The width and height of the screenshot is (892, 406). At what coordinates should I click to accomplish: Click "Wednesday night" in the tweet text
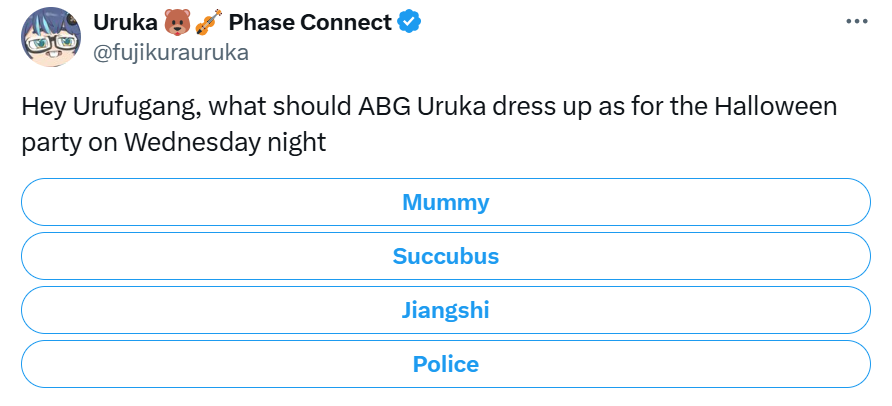point(227,142)
